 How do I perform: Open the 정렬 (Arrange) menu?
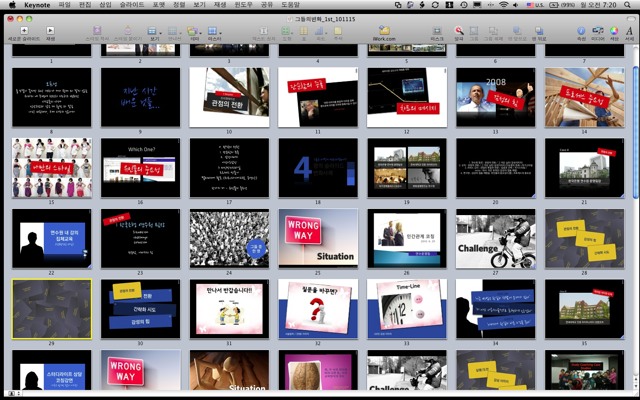click(x=179, y=5)
